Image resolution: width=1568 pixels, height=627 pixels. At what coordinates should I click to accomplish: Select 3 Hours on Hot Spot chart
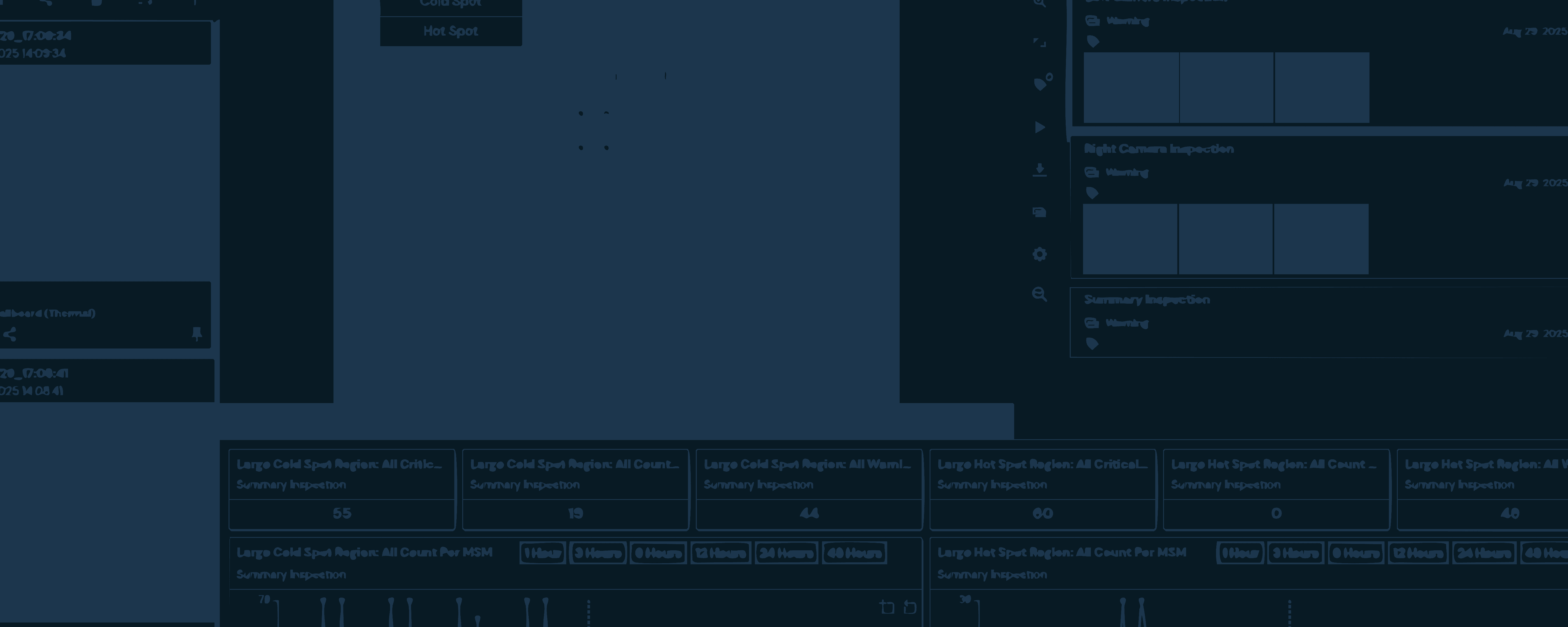click(1295, 553)
